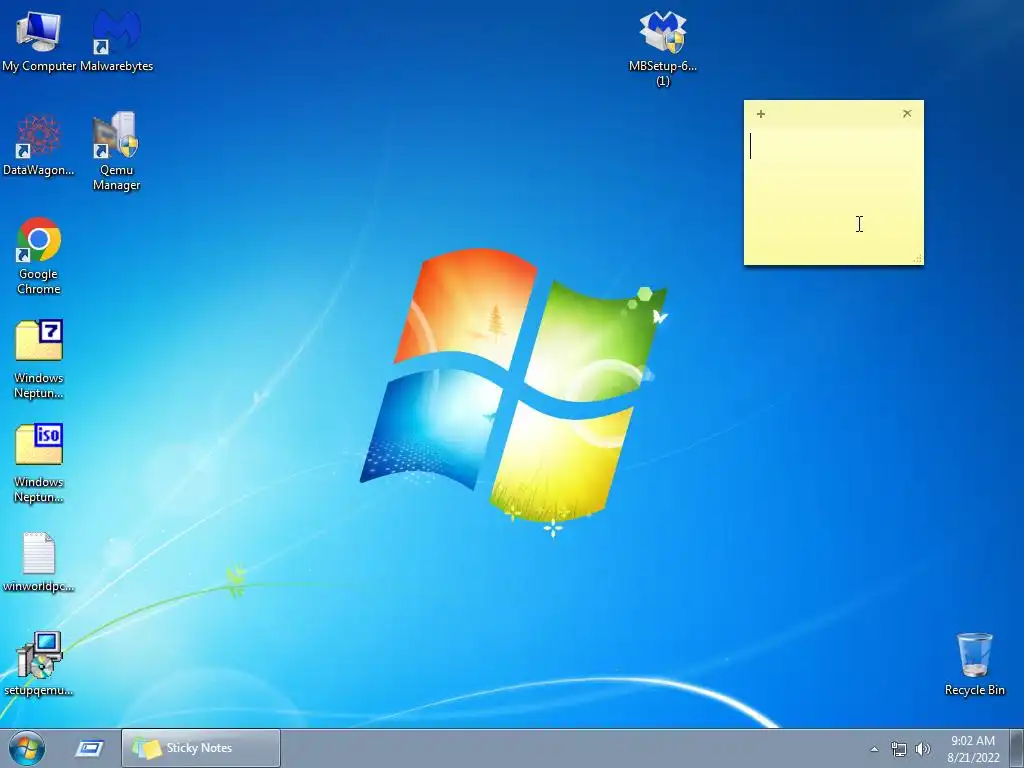Open the Start menu orb

click(27, 748)
